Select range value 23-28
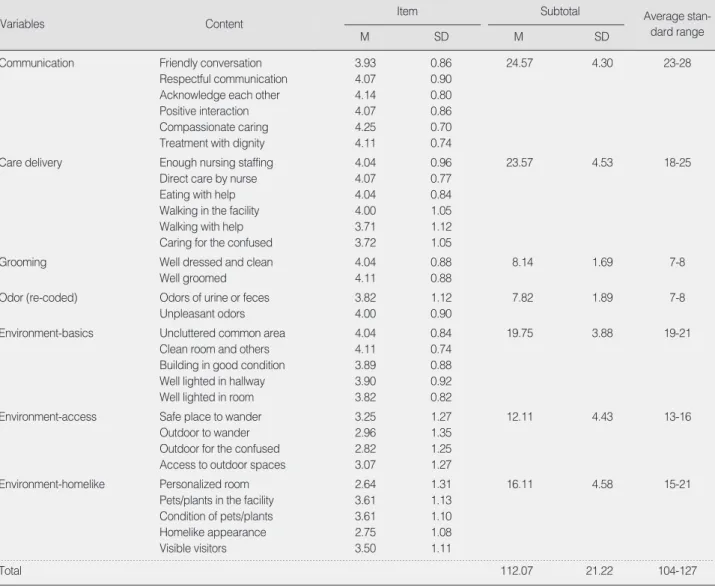The width and height of the screenshot is (715, 587). 677,63
